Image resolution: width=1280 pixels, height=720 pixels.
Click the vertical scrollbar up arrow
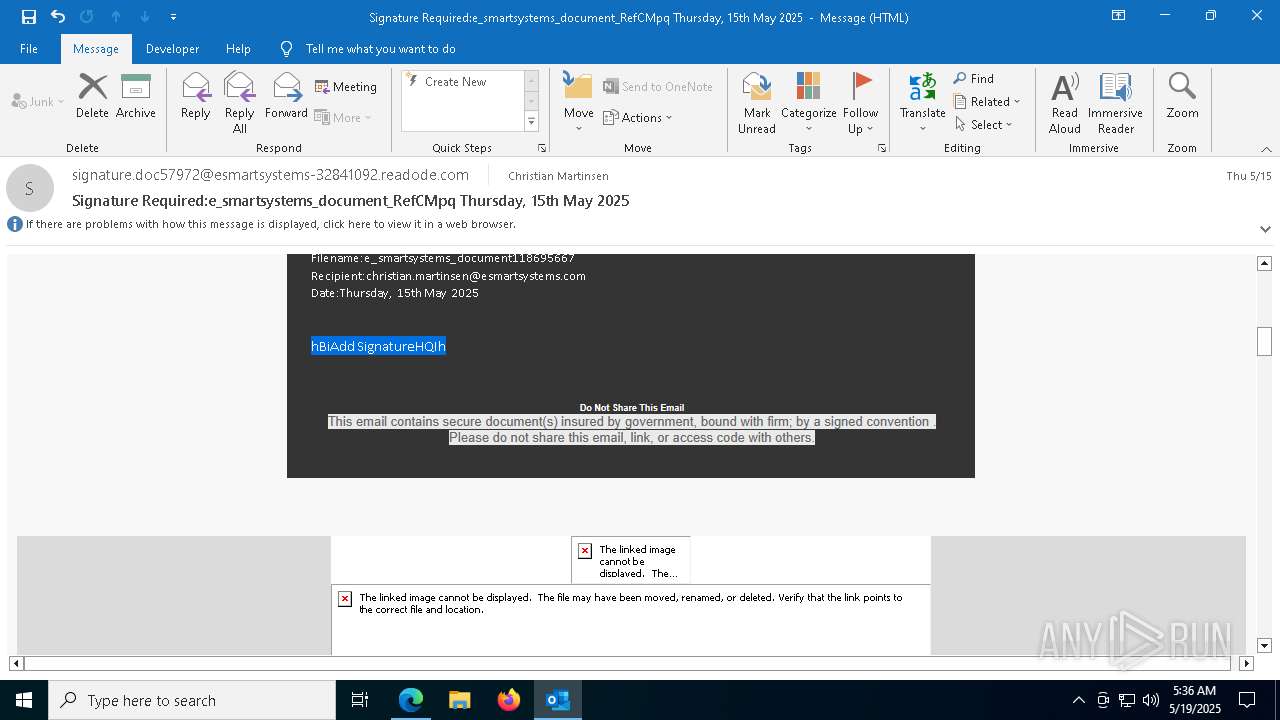point(1264,263)
